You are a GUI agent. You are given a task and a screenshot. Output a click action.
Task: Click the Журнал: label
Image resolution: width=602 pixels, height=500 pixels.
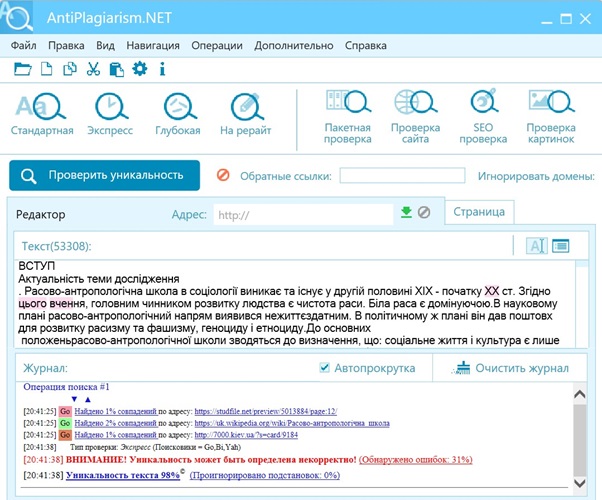click(x=45, y=368)
